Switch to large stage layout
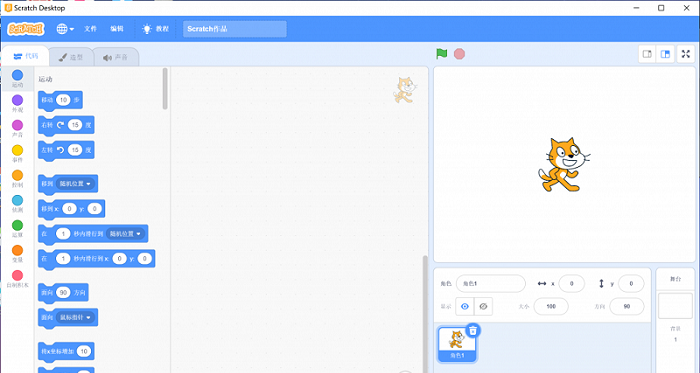 click(665, 54)
